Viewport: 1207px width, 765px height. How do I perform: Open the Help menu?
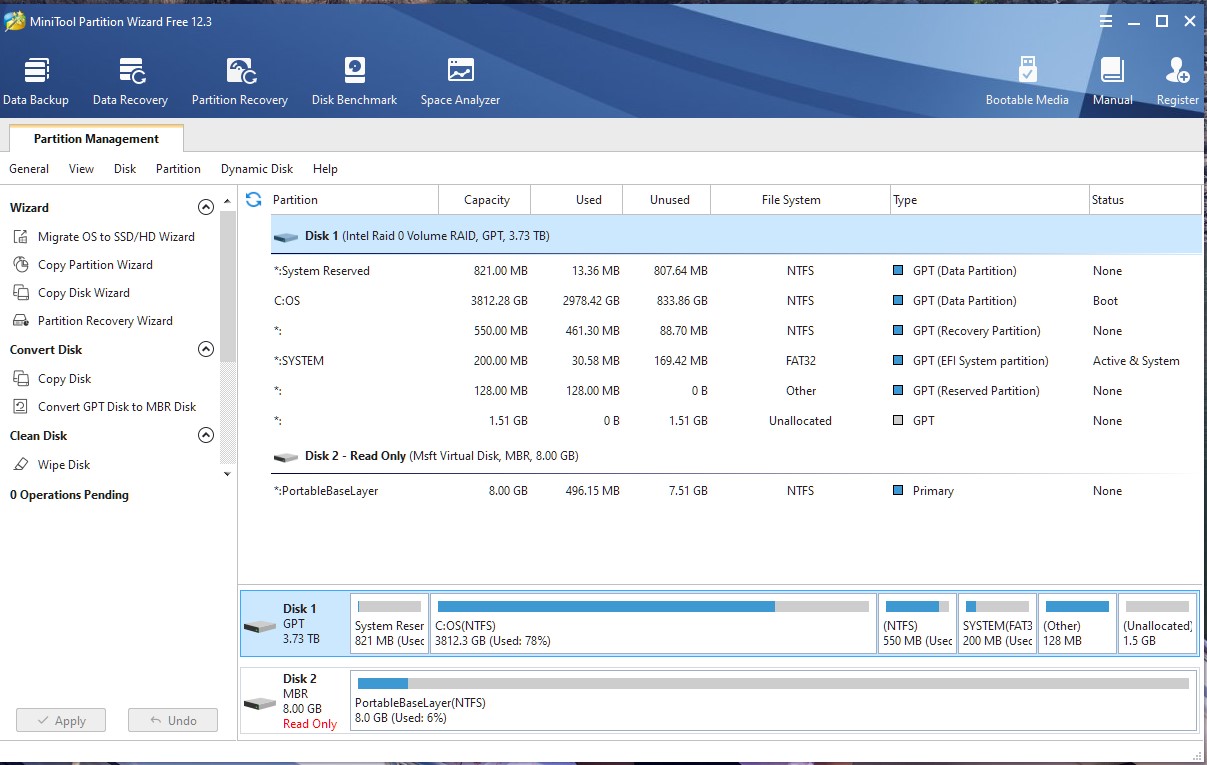tap(325, 169)
